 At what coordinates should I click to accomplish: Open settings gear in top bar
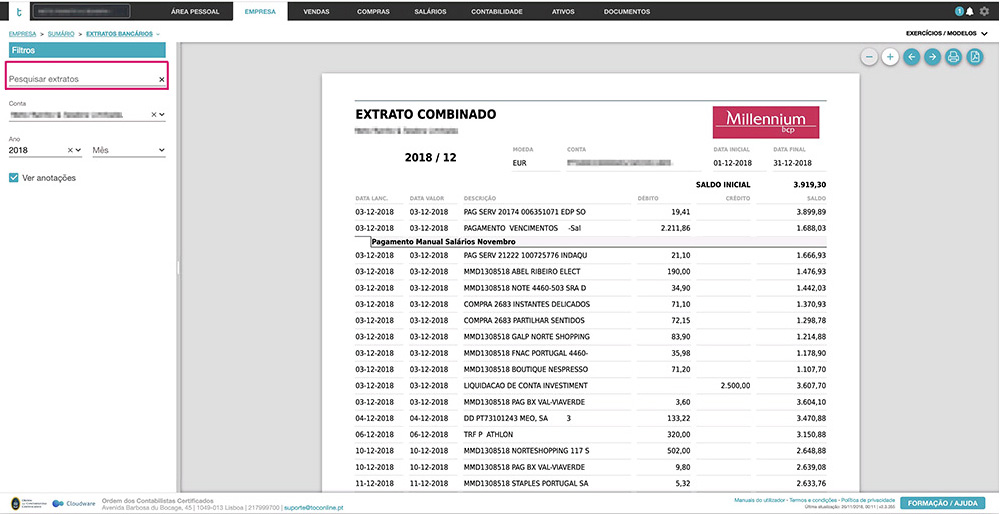tap(984, 11)
